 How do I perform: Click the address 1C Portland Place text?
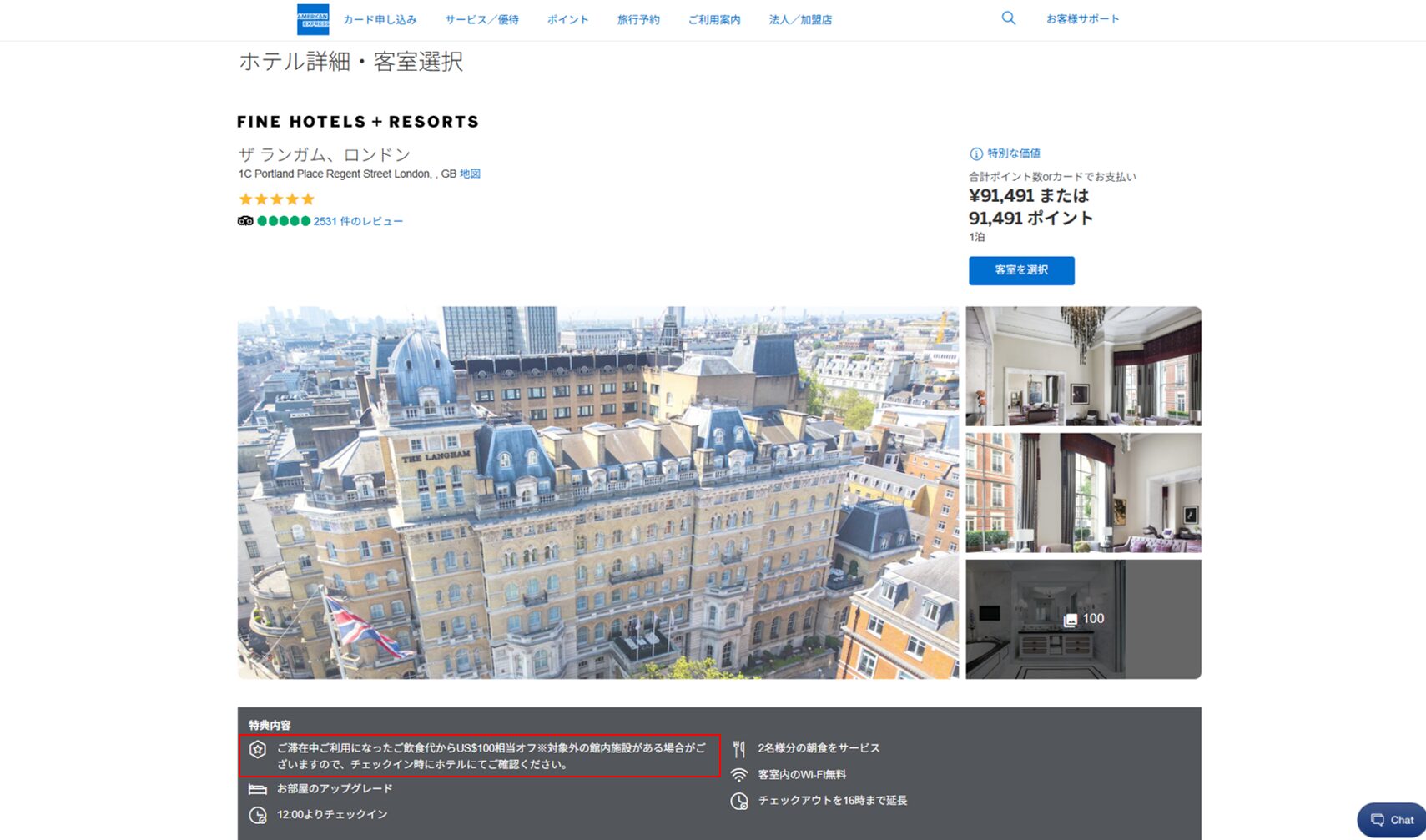click(347, 174)
